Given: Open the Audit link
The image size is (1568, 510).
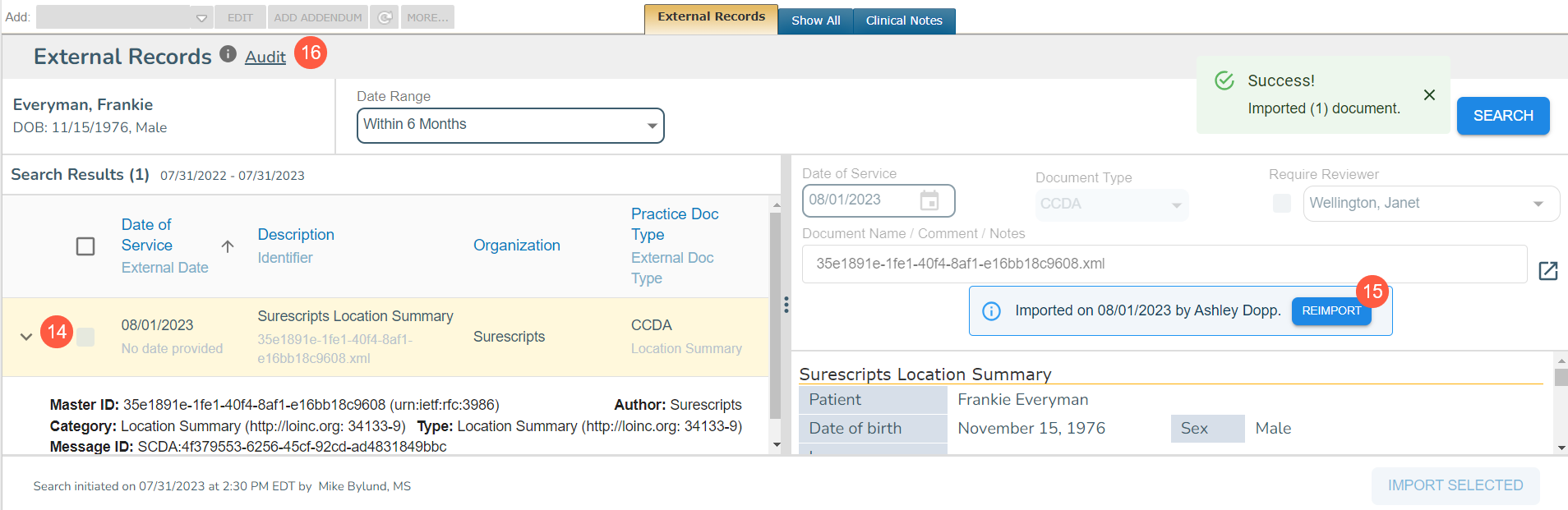Looking at the screenshot, I should pyautogui.click(x=265, y=57).
